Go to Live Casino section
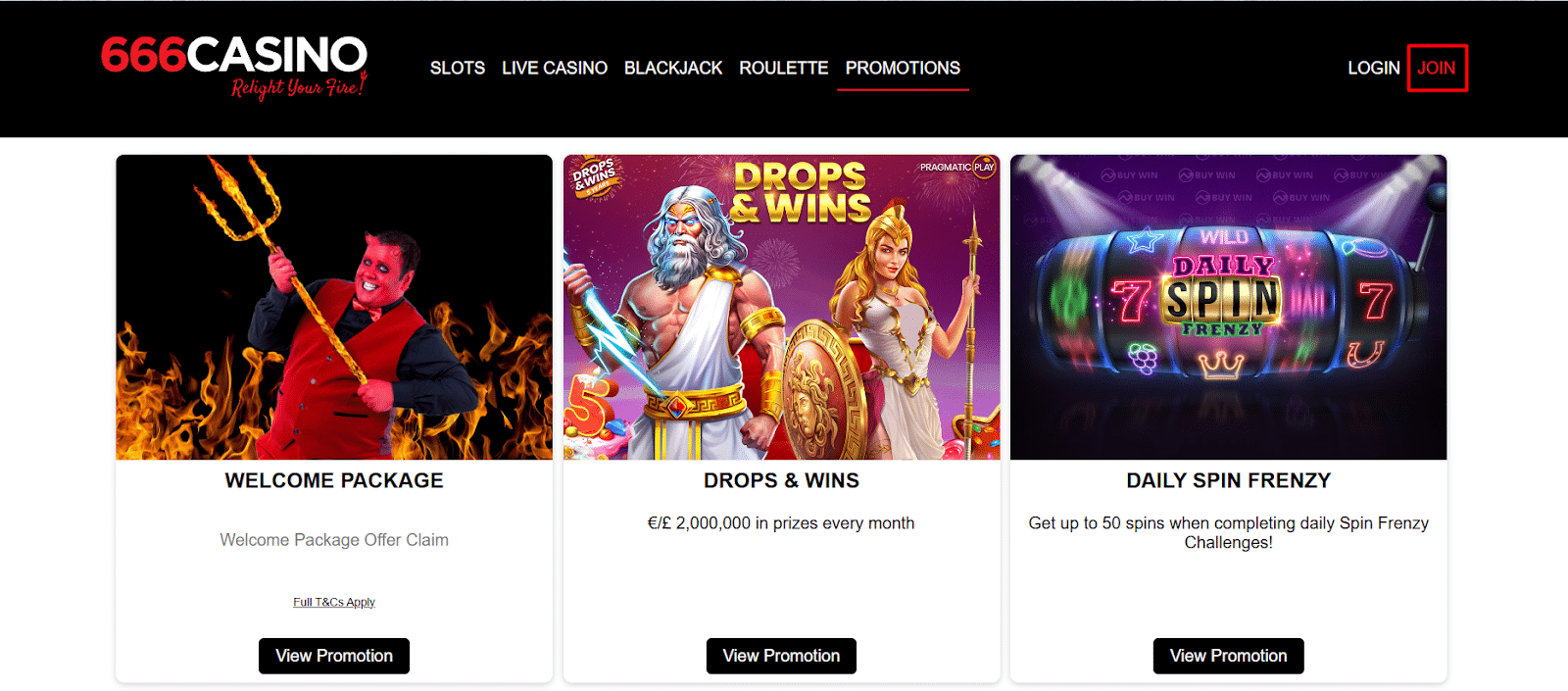This screenshot has width=1568, height=691. [555, 68]
